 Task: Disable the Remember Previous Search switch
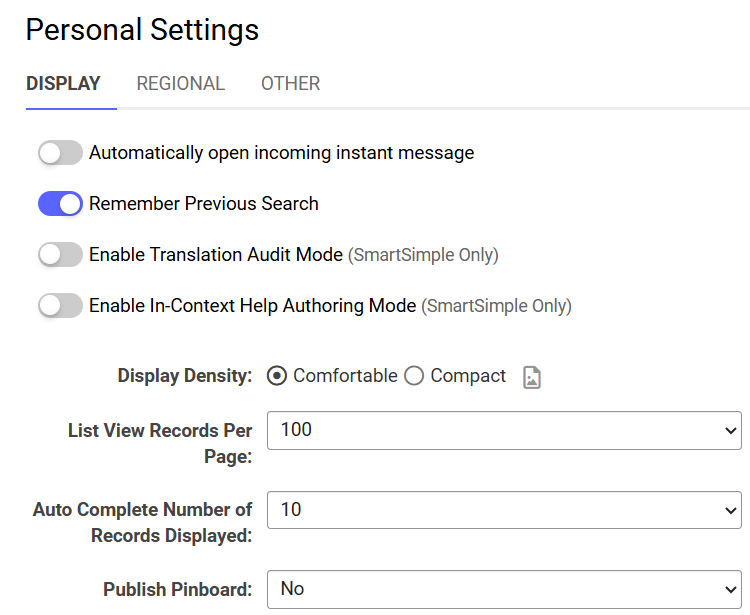(x=60, y=204)
